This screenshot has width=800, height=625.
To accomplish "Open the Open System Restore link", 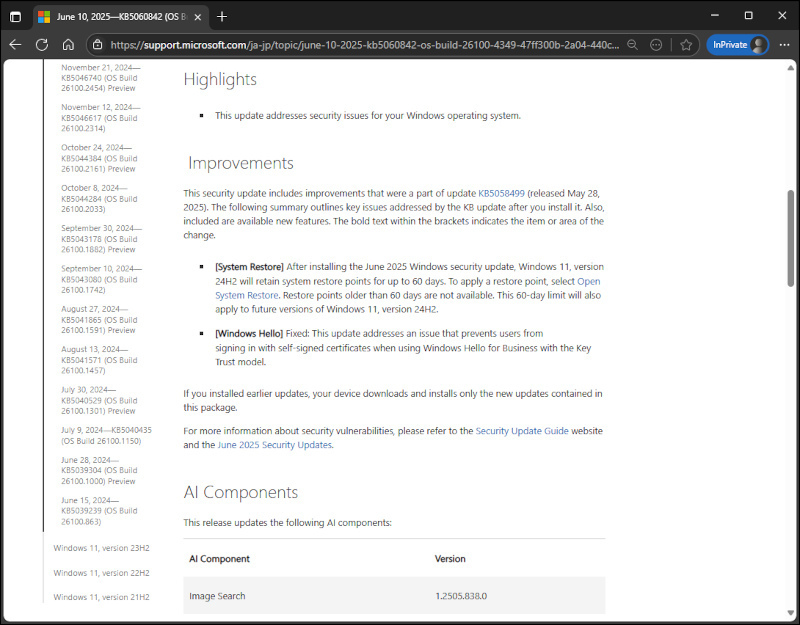I will (x=407, y=288).
